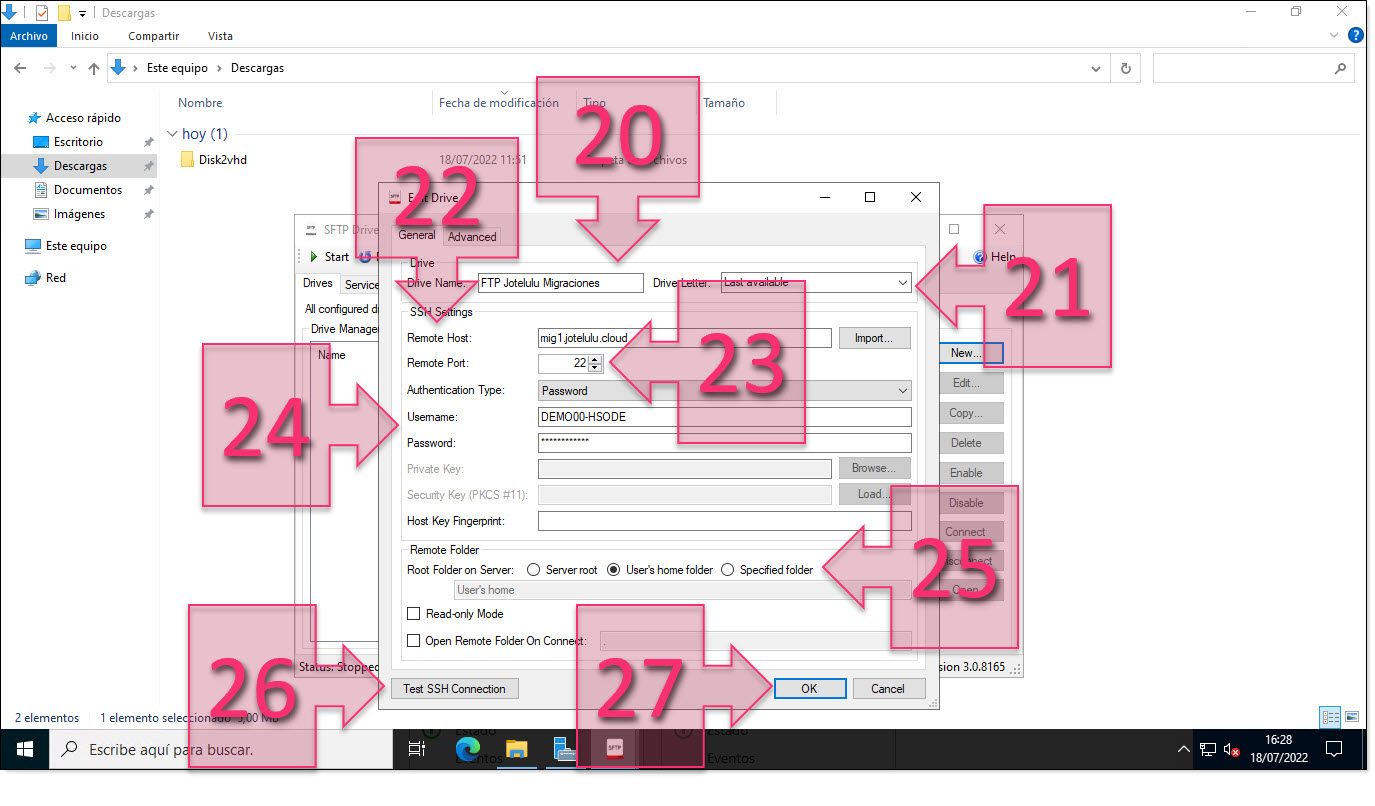Switch to the Advanced tab in Edit Drive
Screen dimensions: 1375x806
click(472, 237)
